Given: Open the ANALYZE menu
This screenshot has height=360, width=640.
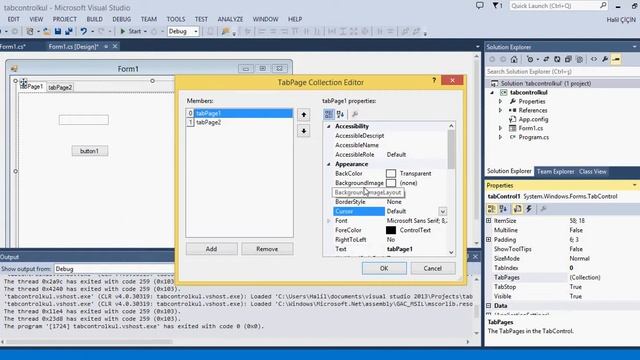Looking at the screenshot, I should (x=230, y=19).
